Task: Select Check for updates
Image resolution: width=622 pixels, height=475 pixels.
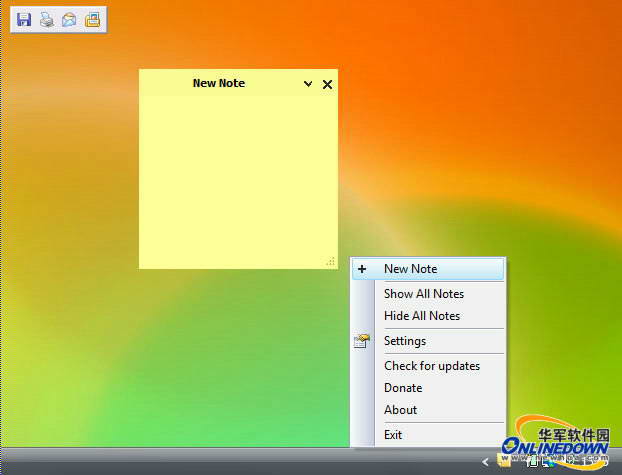Action: pyautogui.click(x=428, y=366)
